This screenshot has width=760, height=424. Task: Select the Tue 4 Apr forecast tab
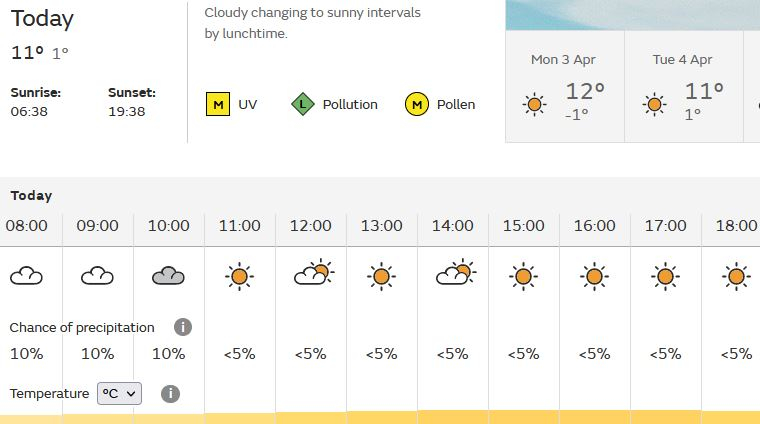coord(684,86)
